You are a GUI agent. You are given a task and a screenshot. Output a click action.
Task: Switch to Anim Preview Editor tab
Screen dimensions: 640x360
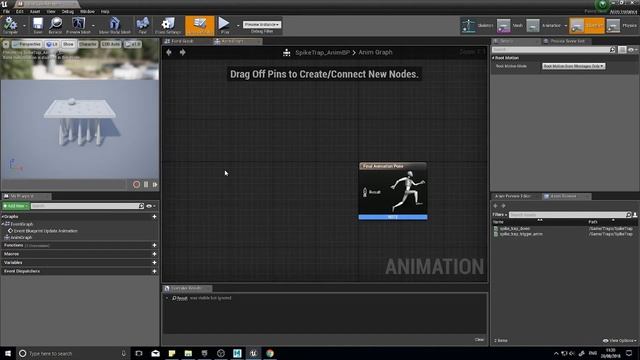pos(513,196)
